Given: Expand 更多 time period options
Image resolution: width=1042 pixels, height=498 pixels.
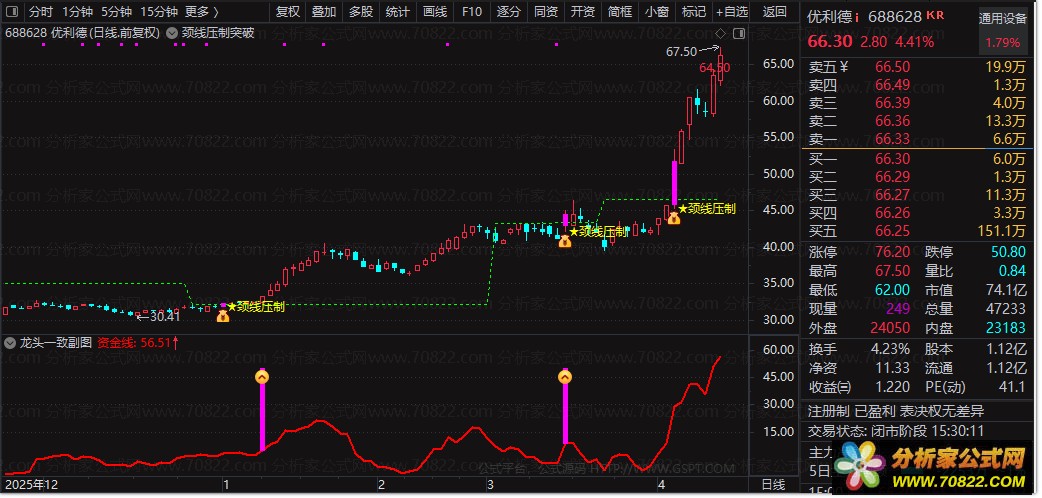Looking at the screenshot, I should tap(201, 11).
